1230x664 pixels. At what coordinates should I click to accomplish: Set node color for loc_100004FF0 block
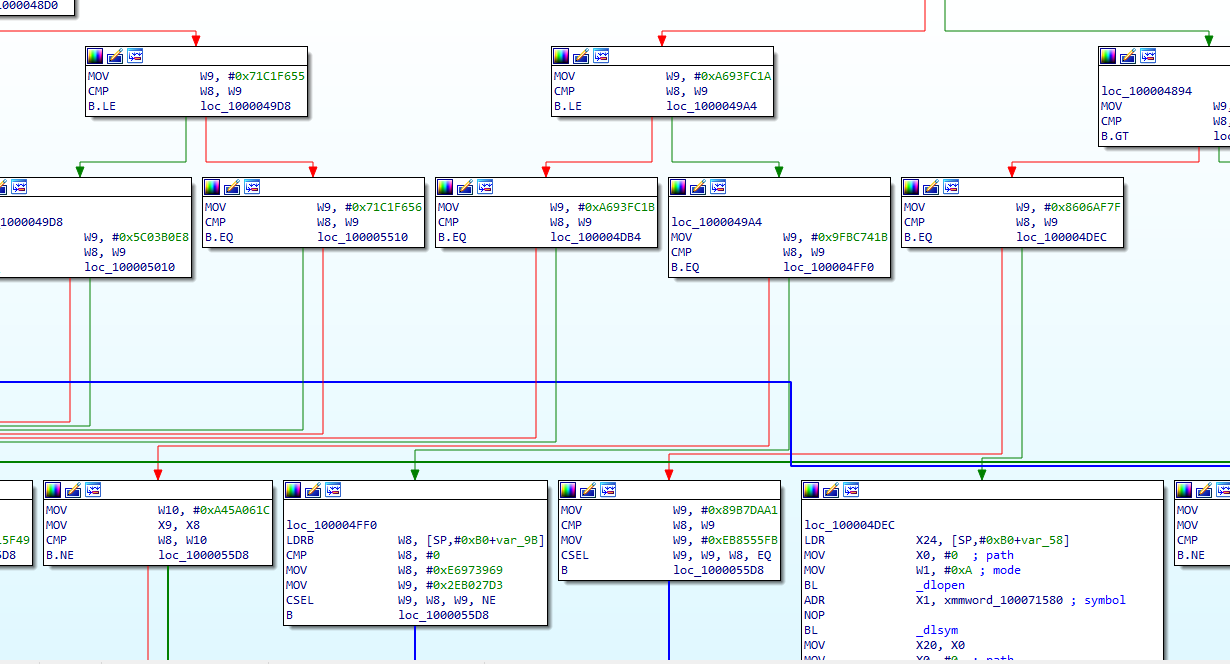point(293,490)
